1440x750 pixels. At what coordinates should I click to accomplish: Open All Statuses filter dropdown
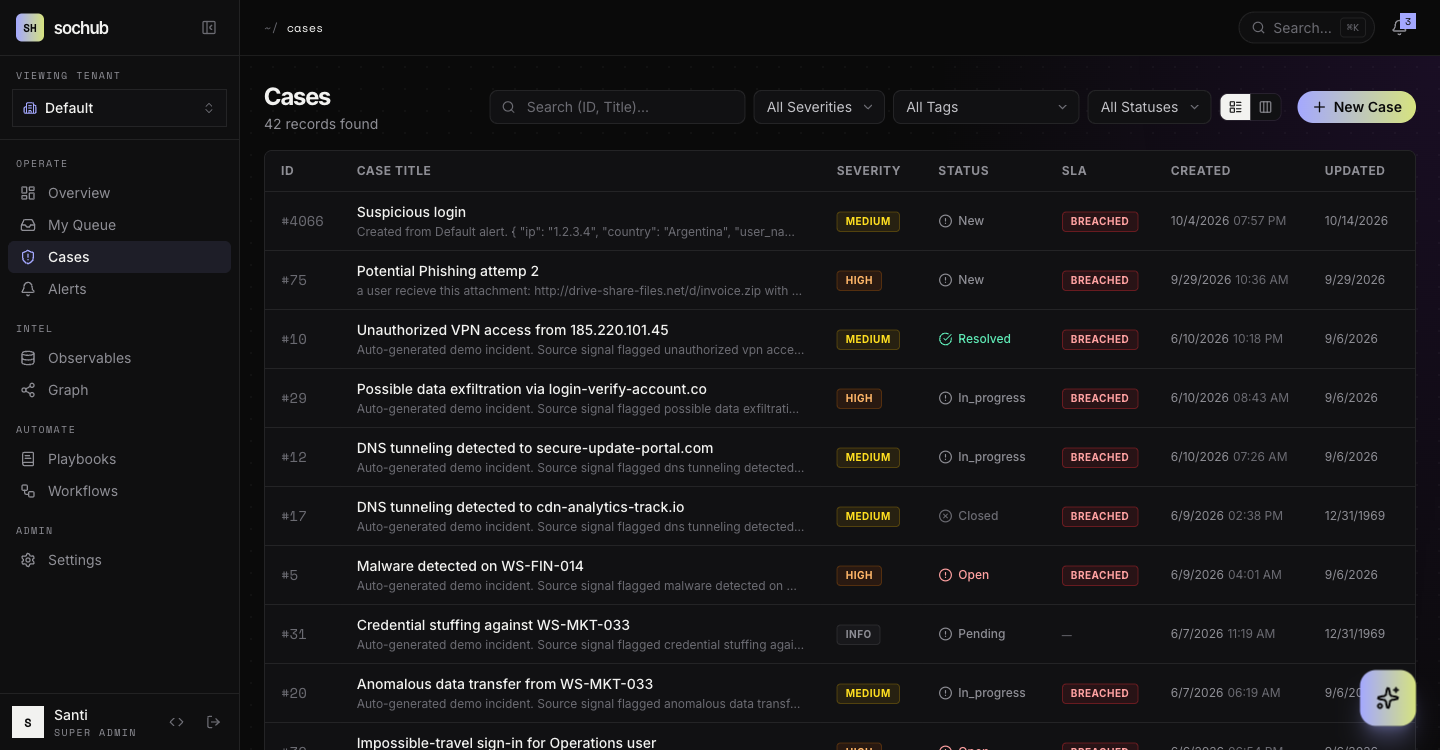click(1149, 107)
